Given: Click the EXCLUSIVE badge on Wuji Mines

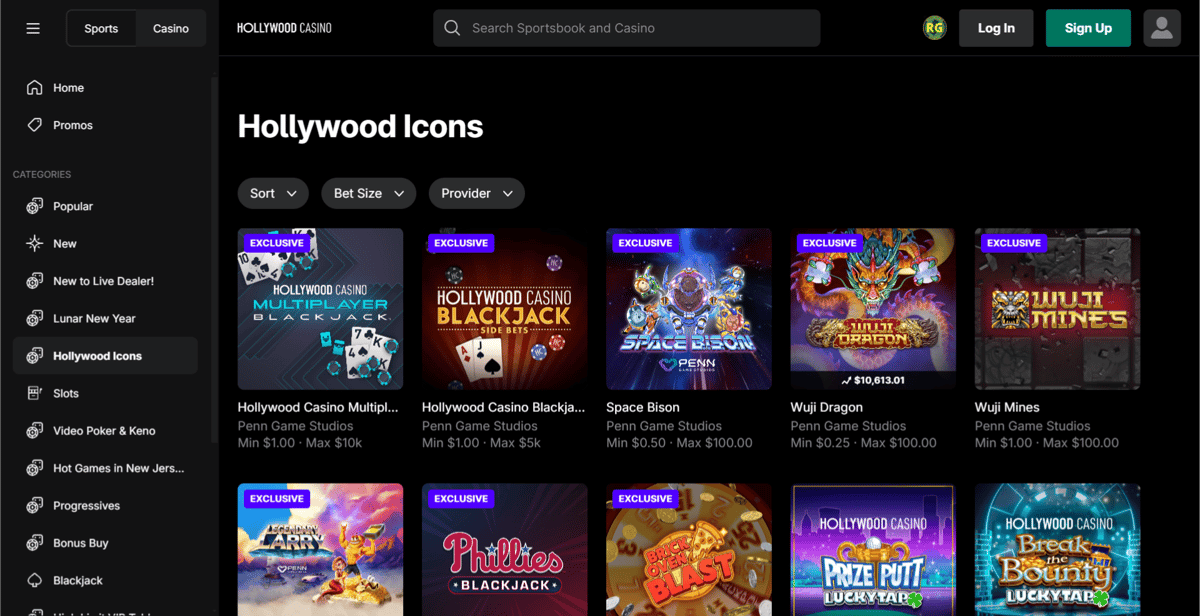Looking at the screenshot, I should click(1014, 243).
